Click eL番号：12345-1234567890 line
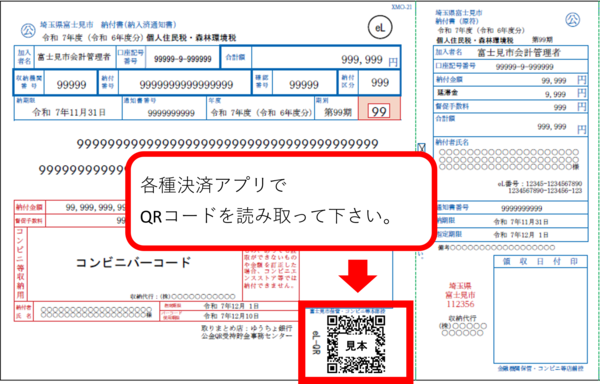The image size is (600, 384). pyautogui.click(x=540, y=184)
